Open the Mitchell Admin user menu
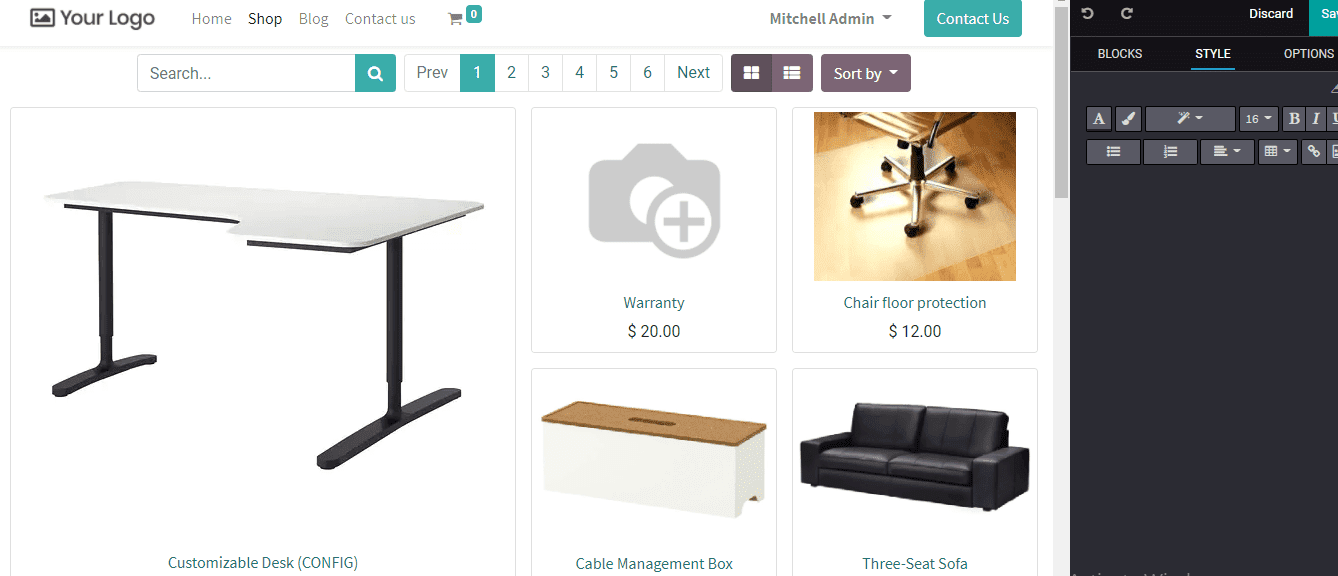Viewport: 1338px width, 576px height. (x=831, y=19)
